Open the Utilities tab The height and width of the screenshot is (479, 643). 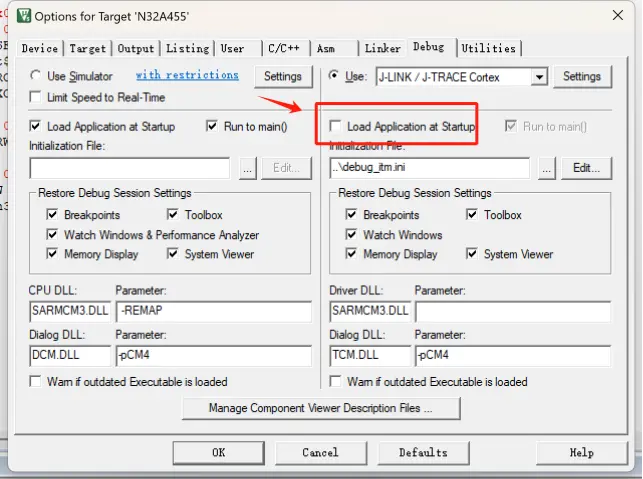point(489,48)
